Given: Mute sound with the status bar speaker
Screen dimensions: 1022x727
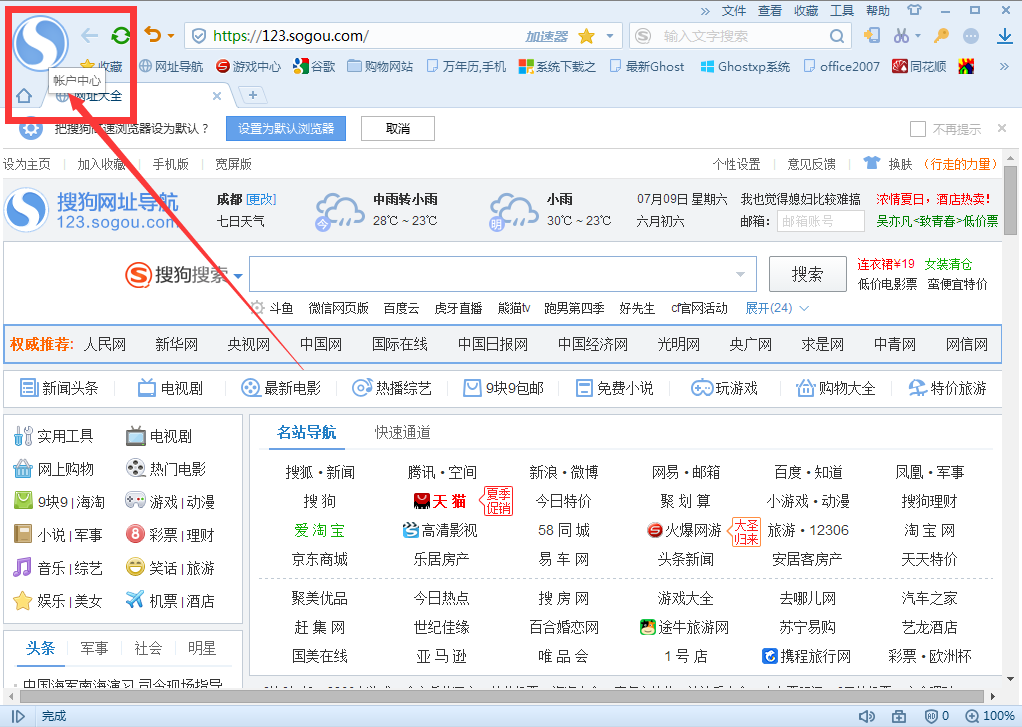Looking at the screenshot, I should [x=866, y=716].
